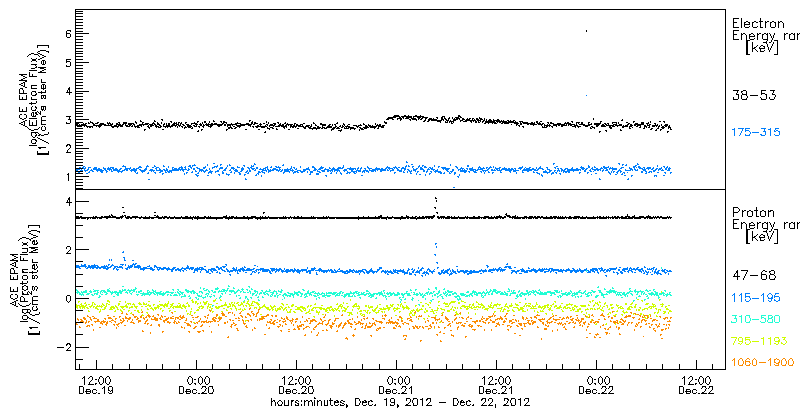This screenshot has width=800, height=410.
Task: Click the black 47-68 proton spike peak on Dec.21
Action: [x=436, y=198]
